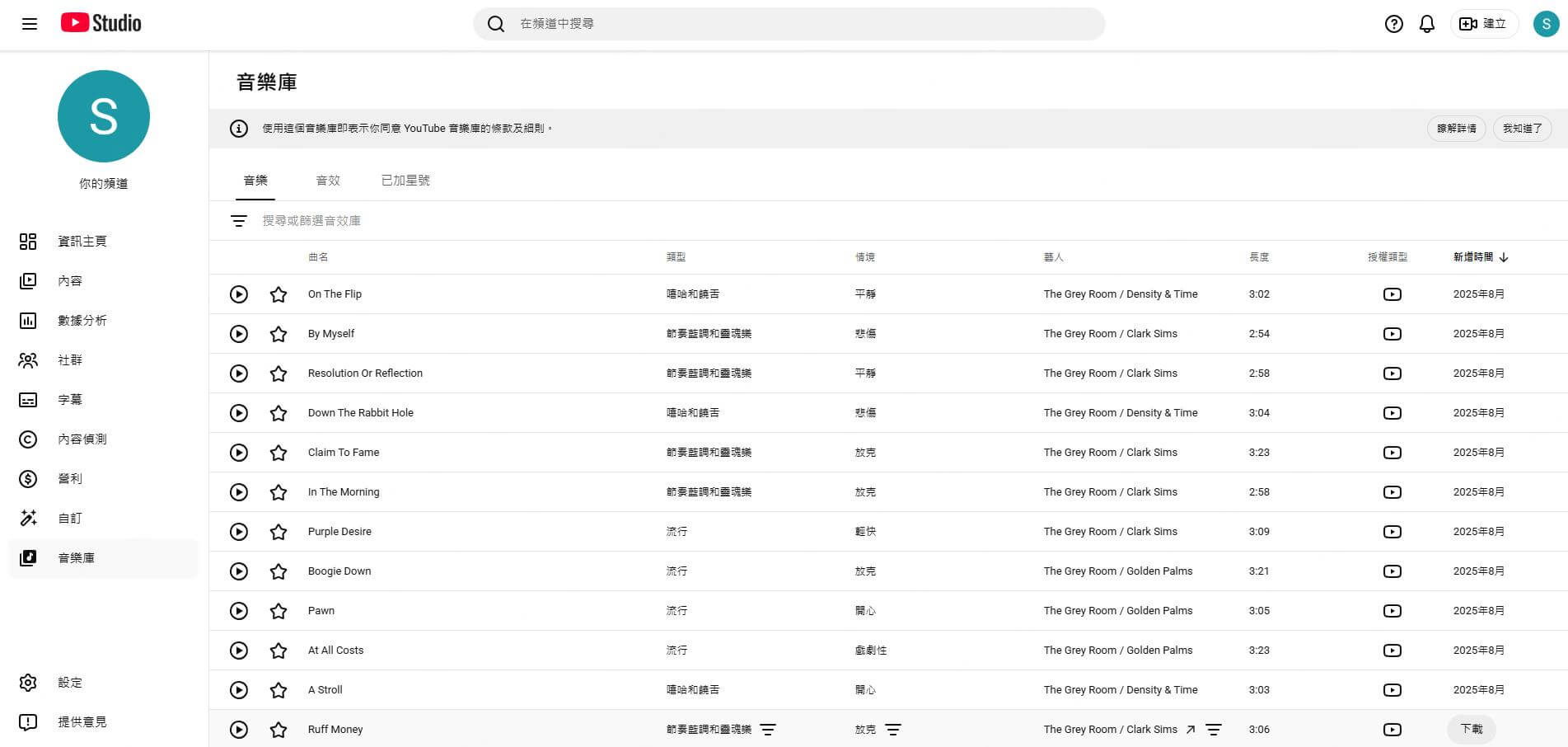Open the notifications bell
1568x747 pixels.
(1426, 24)
